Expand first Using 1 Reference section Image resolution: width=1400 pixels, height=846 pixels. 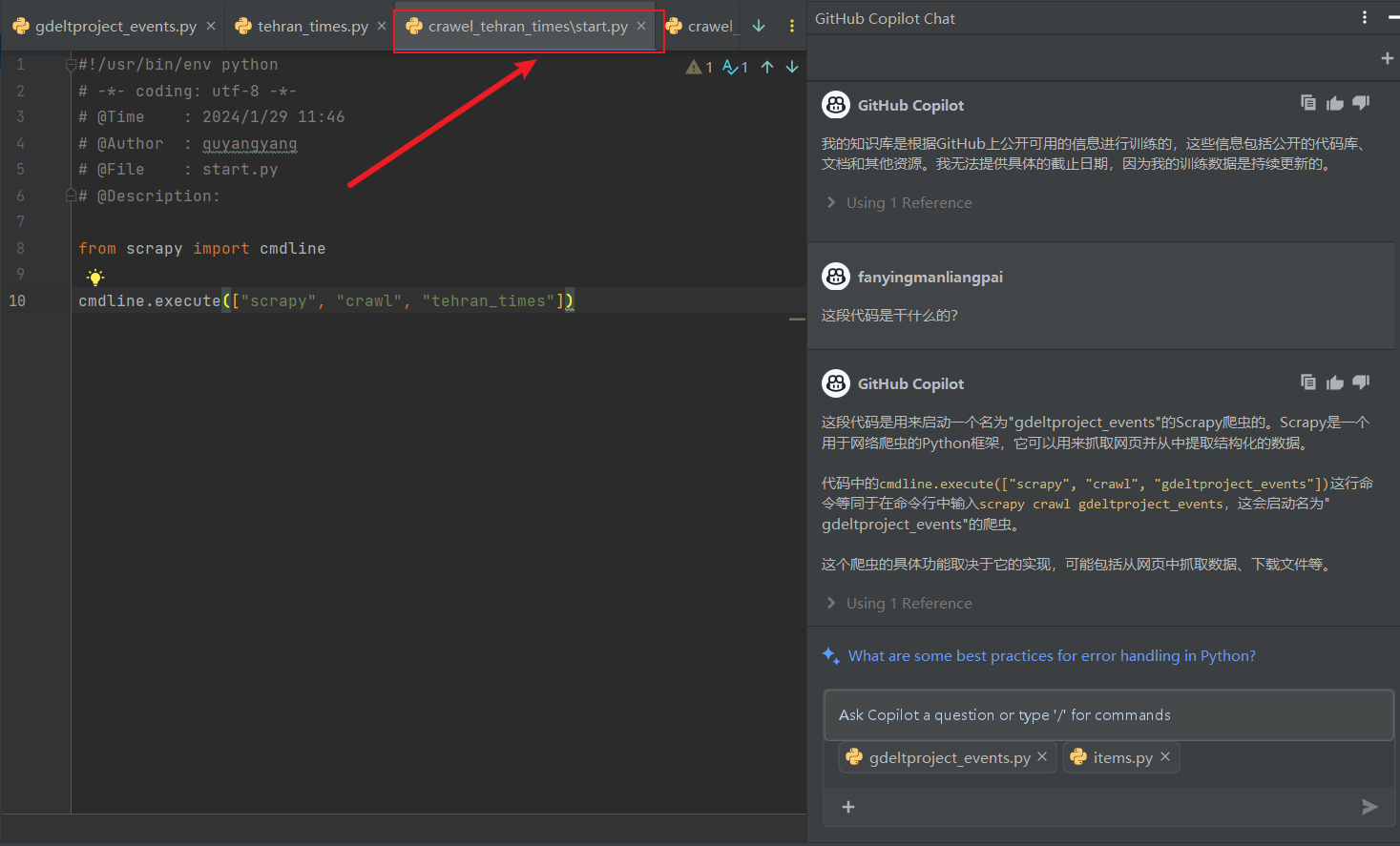(x=899, y=202)
